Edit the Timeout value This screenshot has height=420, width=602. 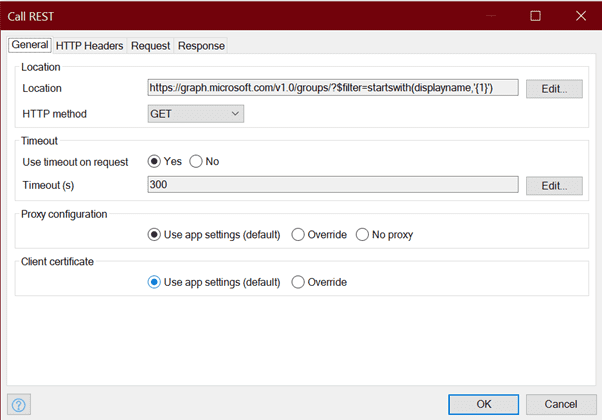tap(554, 186)
